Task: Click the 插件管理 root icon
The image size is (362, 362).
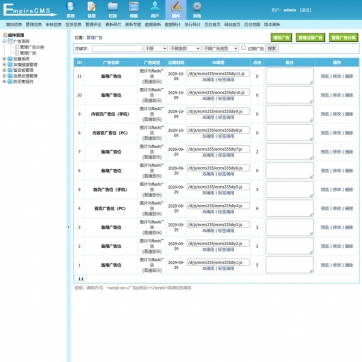Action: [5, 35]
